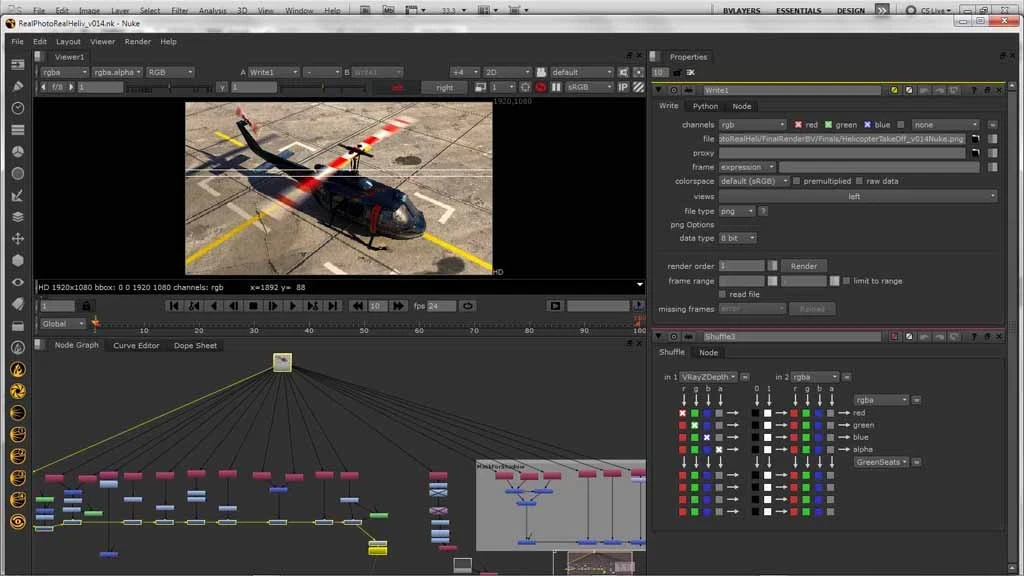Click the Merge nodes layers icon
Screen dimensions: 1024x576
(x=18, y=217)
